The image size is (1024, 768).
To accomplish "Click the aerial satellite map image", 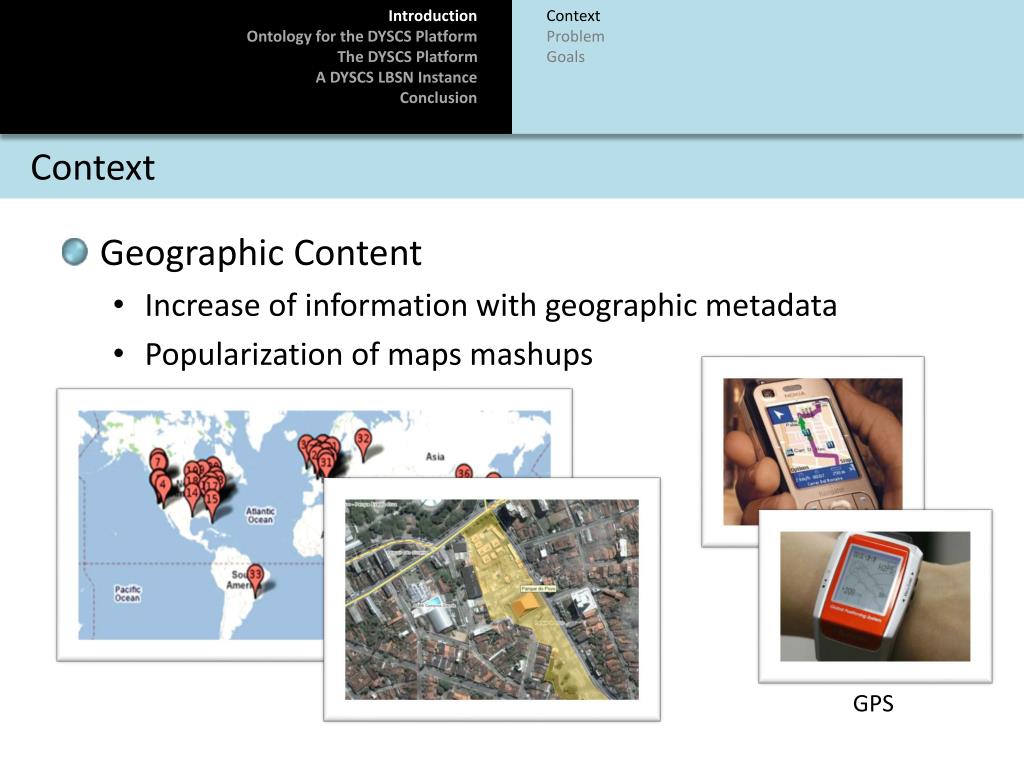I will point(492,600).
